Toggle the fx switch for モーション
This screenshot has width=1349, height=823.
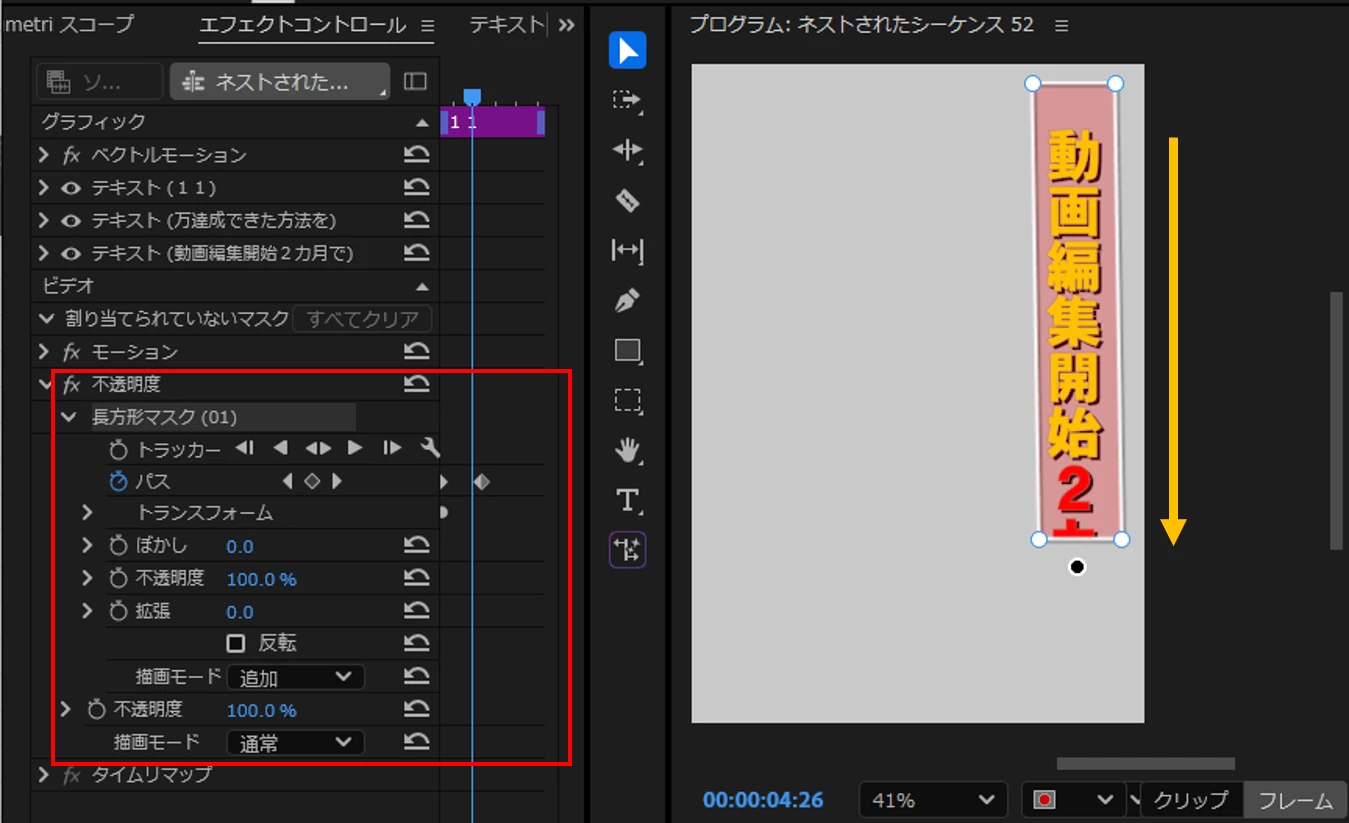tap(71, 352)
